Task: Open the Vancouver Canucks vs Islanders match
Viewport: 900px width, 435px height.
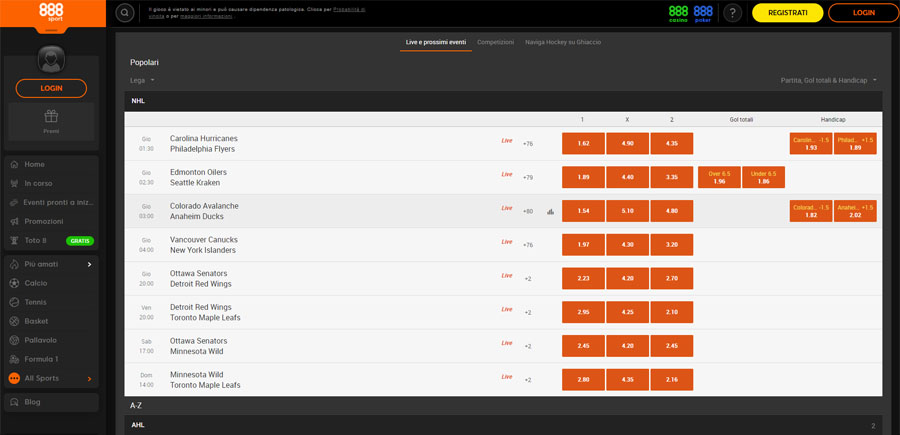Action: pyautogui.click(x=203, y=245)
